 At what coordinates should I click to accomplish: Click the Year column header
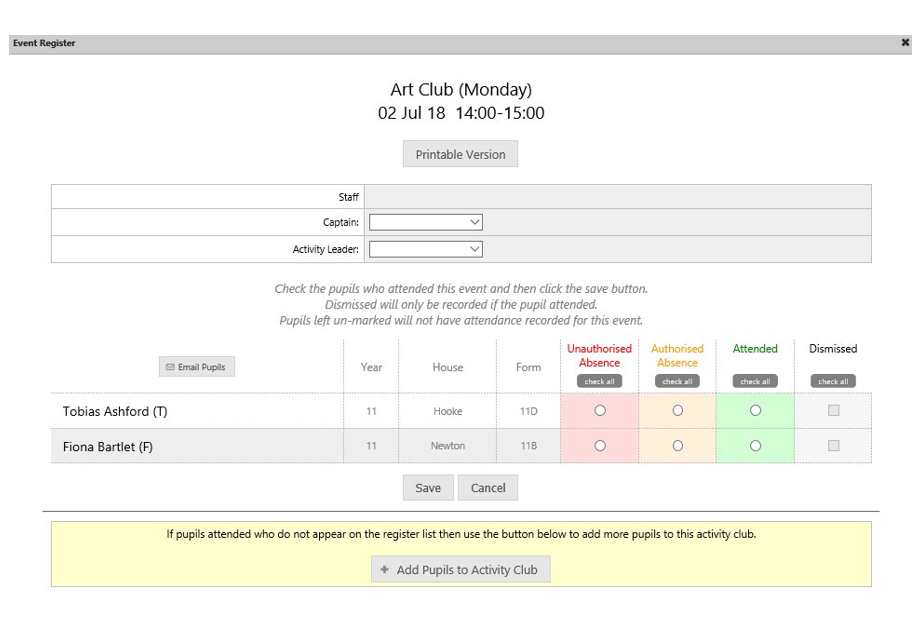(x=371, y=367)
